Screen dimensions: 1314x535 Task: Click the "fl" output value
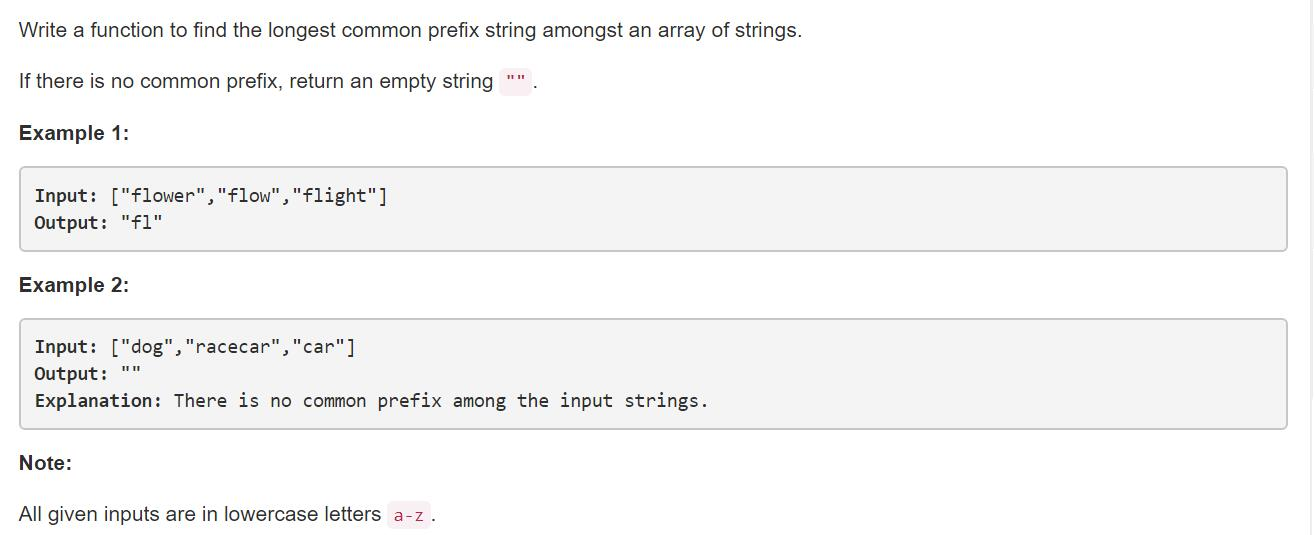click(x=141, y=223)
